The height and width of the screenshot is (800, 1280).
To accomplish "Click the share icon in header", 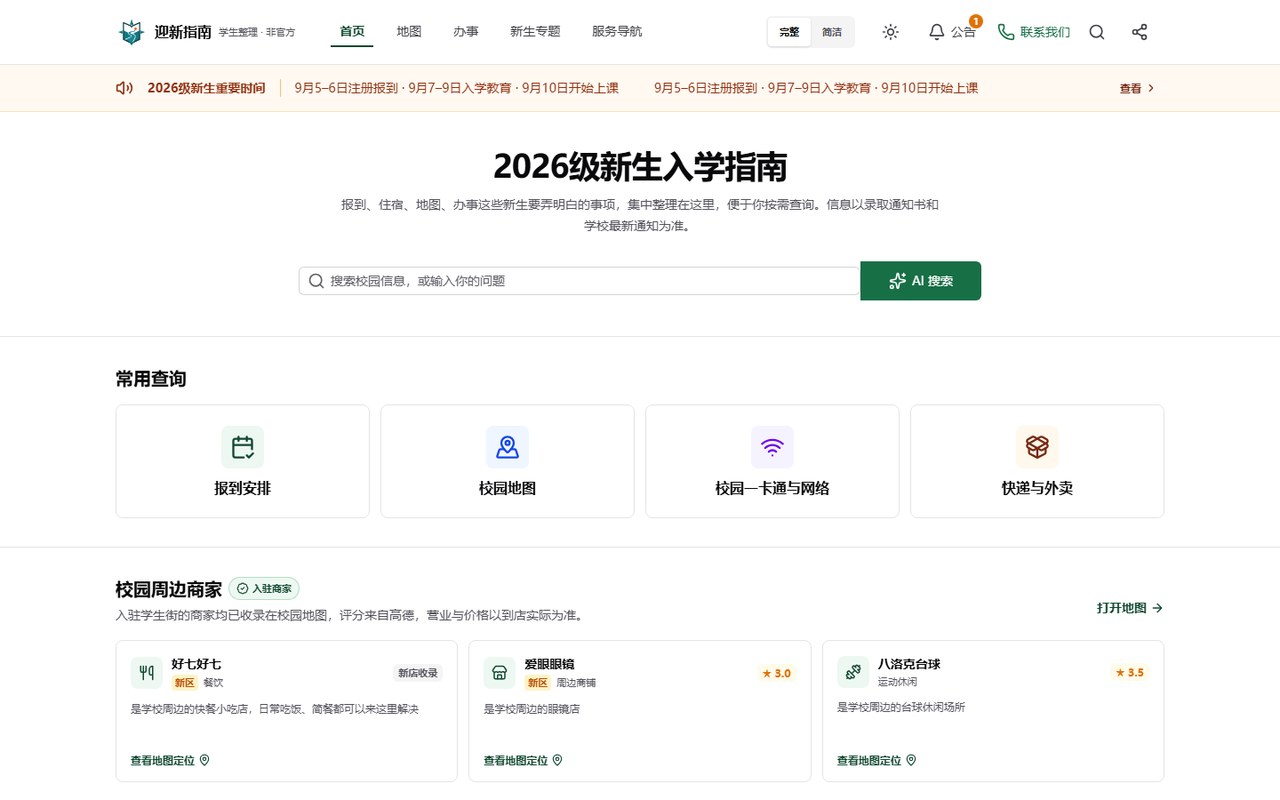I will point(1139,32).
